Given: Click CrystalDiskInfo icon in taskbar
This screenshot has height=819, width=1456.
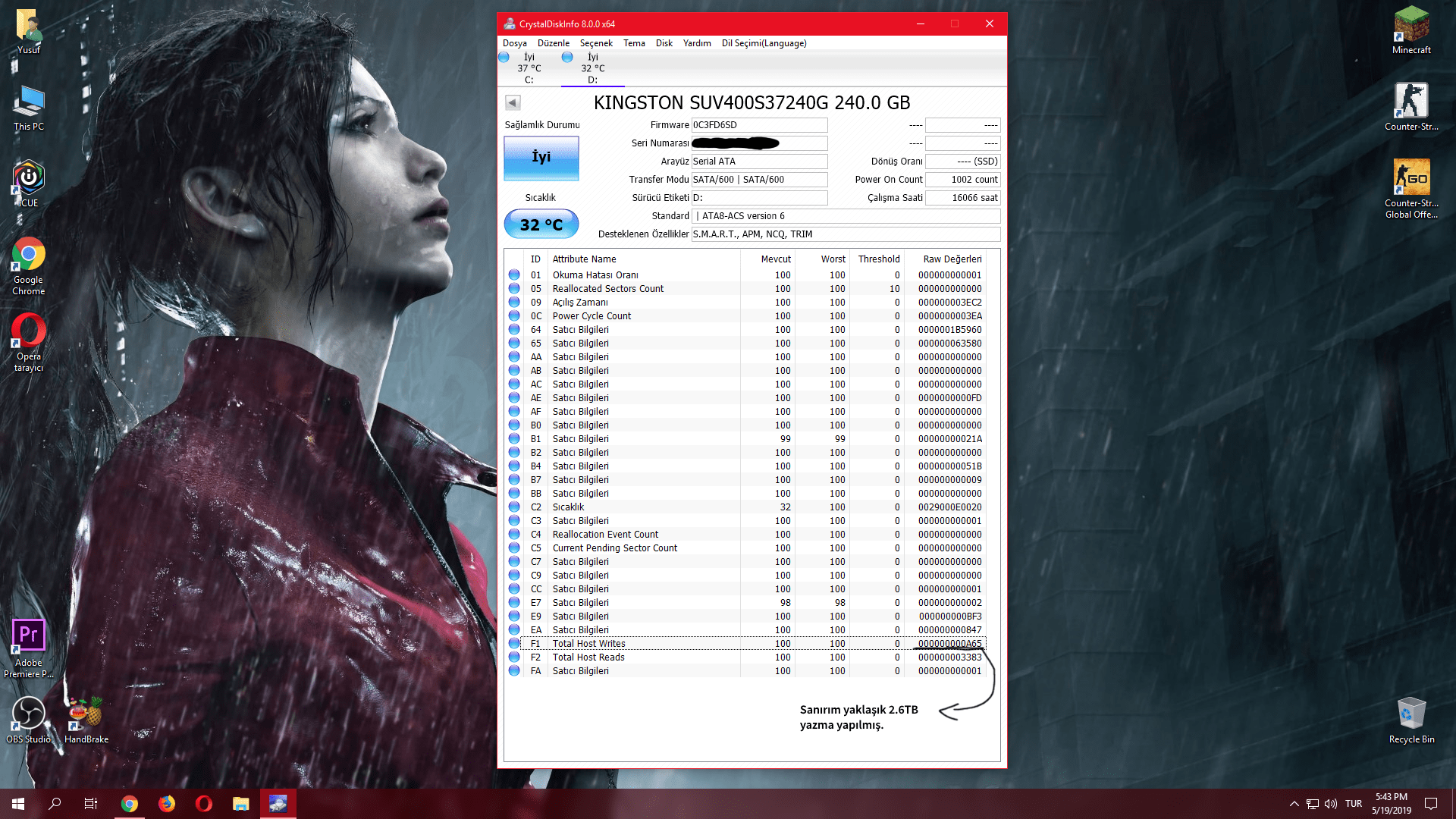Looking at the screenshot, I should (x=278, y=804).
